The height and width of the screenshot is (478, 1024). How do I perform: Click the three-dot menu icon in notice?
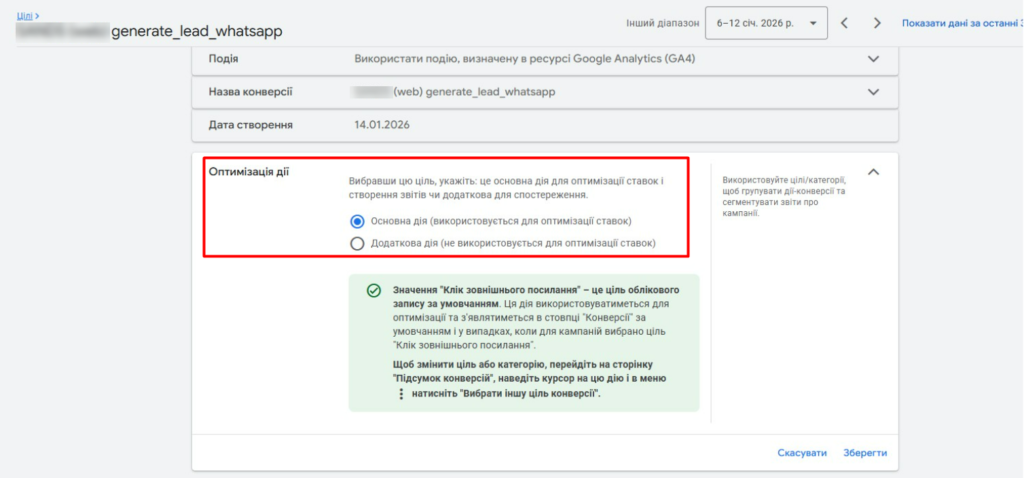pos(401,394)
